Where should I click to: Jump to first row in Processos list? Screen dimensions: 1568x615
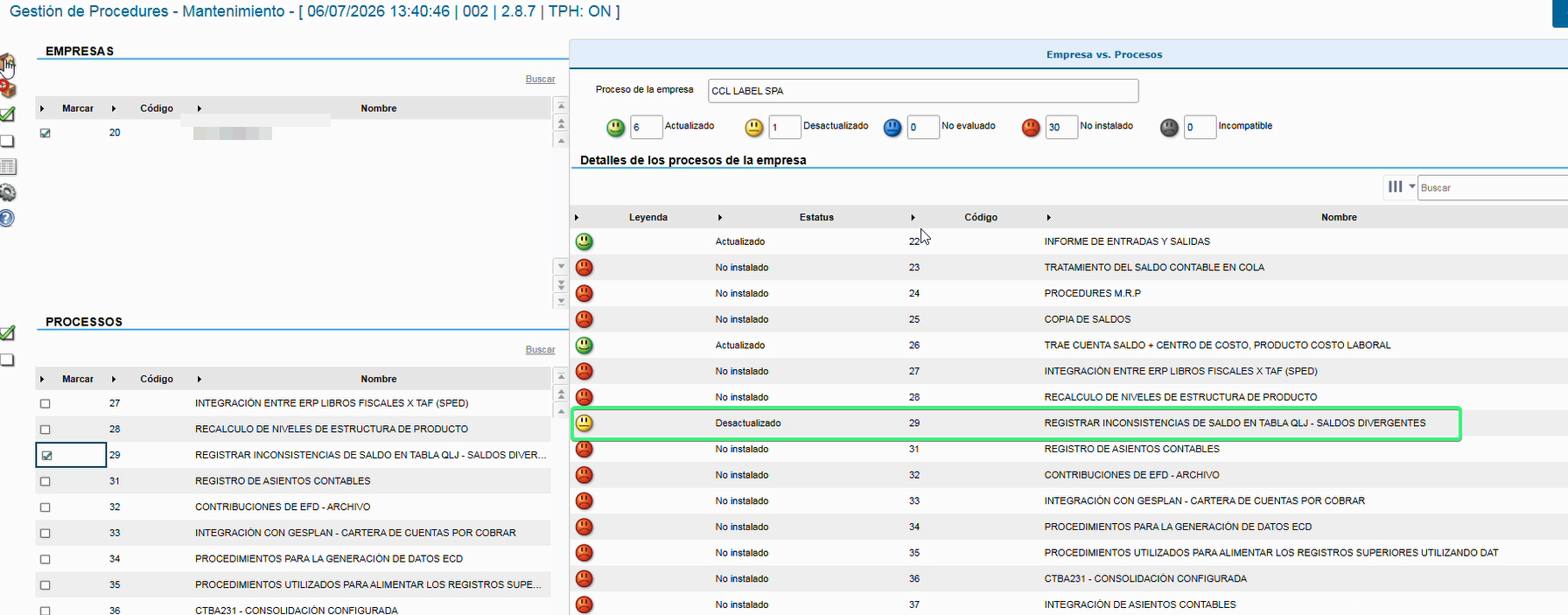click(561, 376)
